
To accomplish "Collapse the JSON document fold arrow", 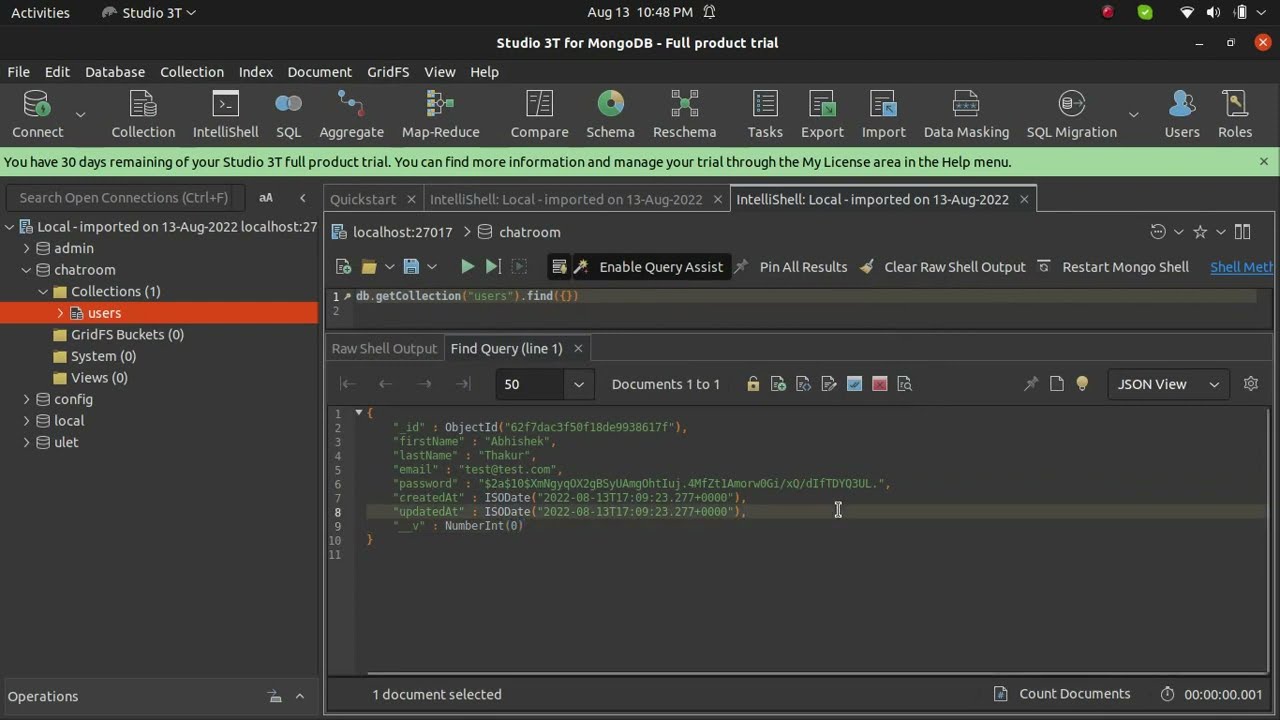I will 359,413.
